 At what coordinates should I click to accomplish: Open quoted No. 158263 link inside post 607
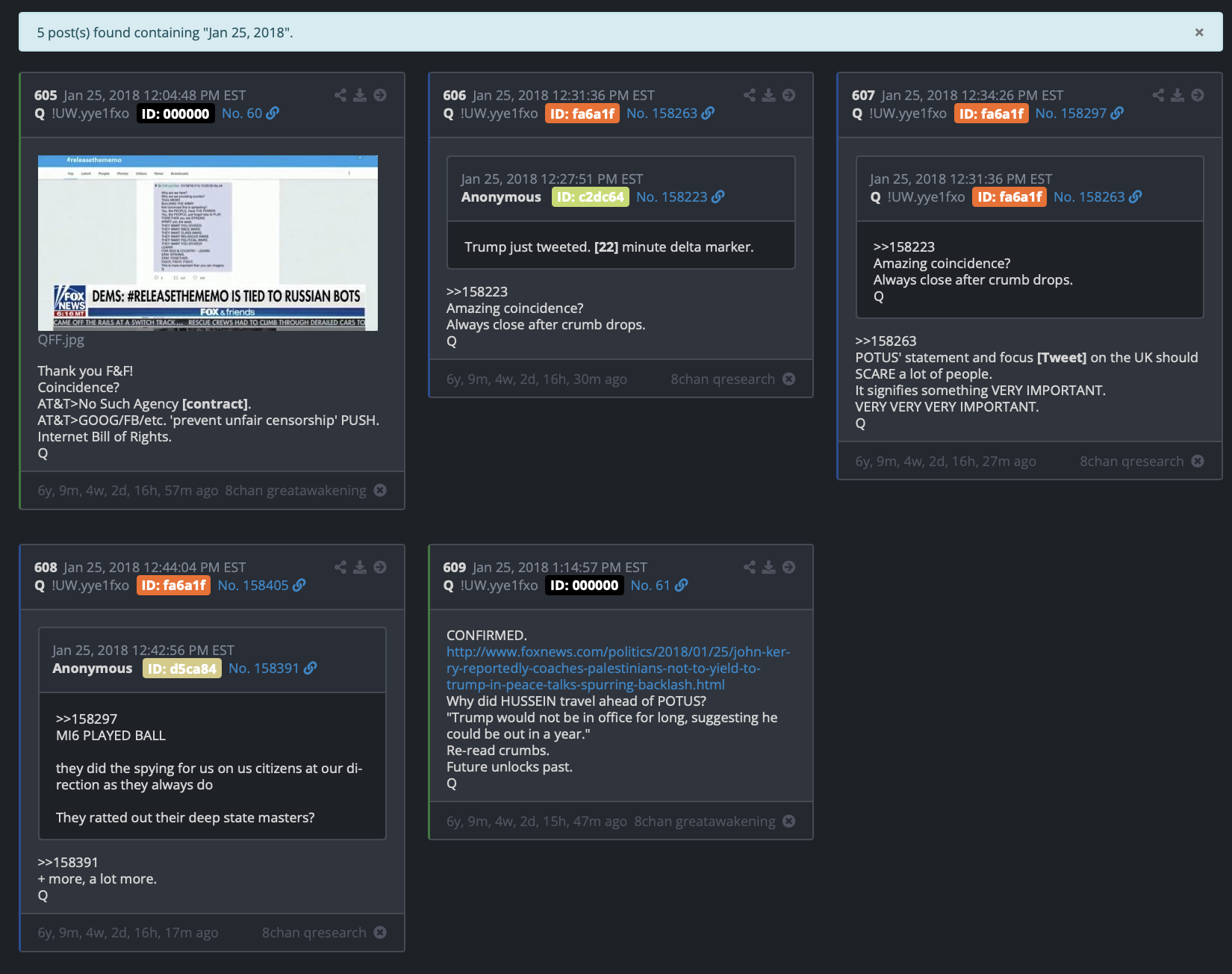(x=1098, y=197)
